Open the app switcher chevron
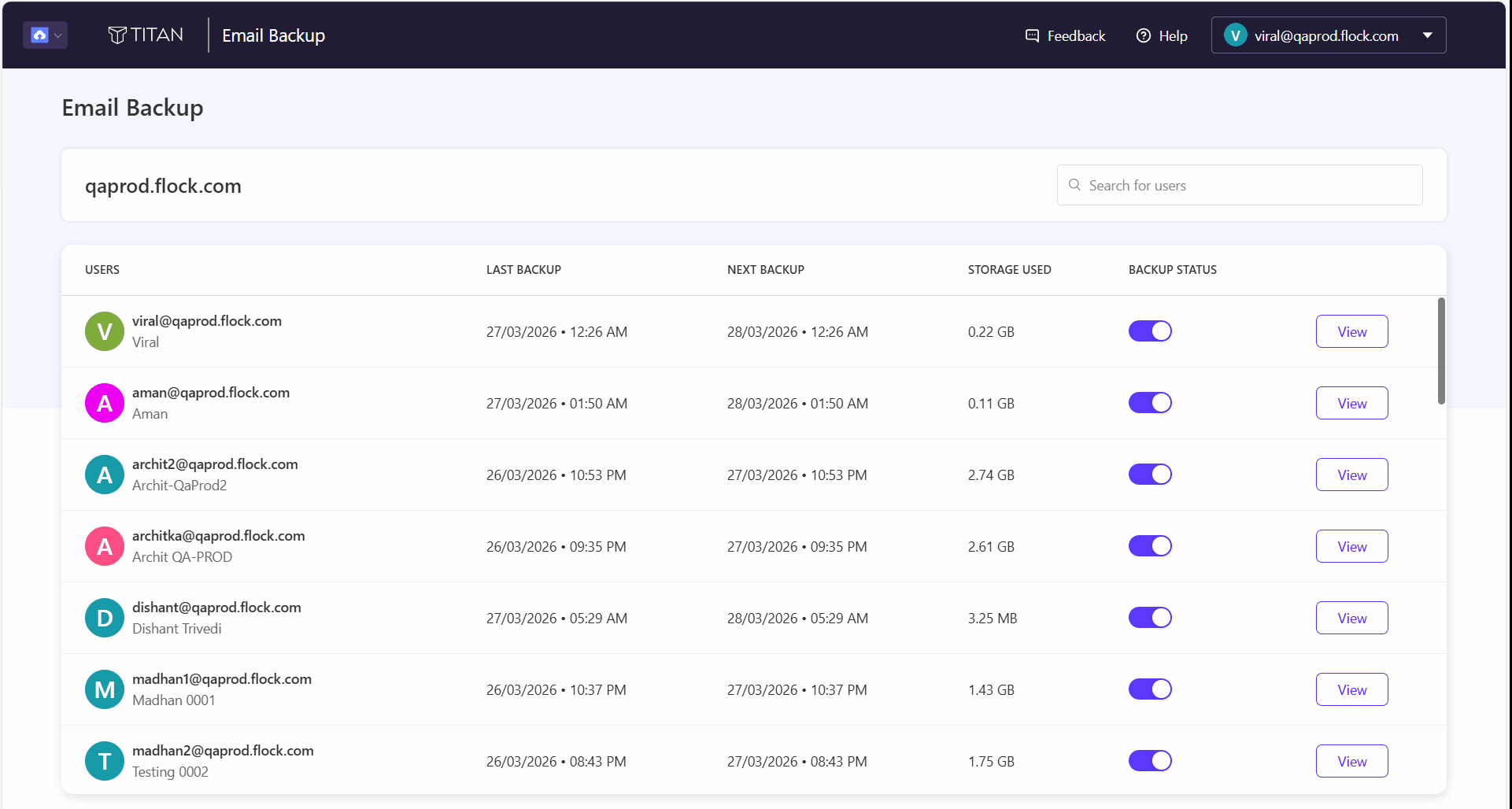This screenshot has height=809, width=1512. coord(57,35)
